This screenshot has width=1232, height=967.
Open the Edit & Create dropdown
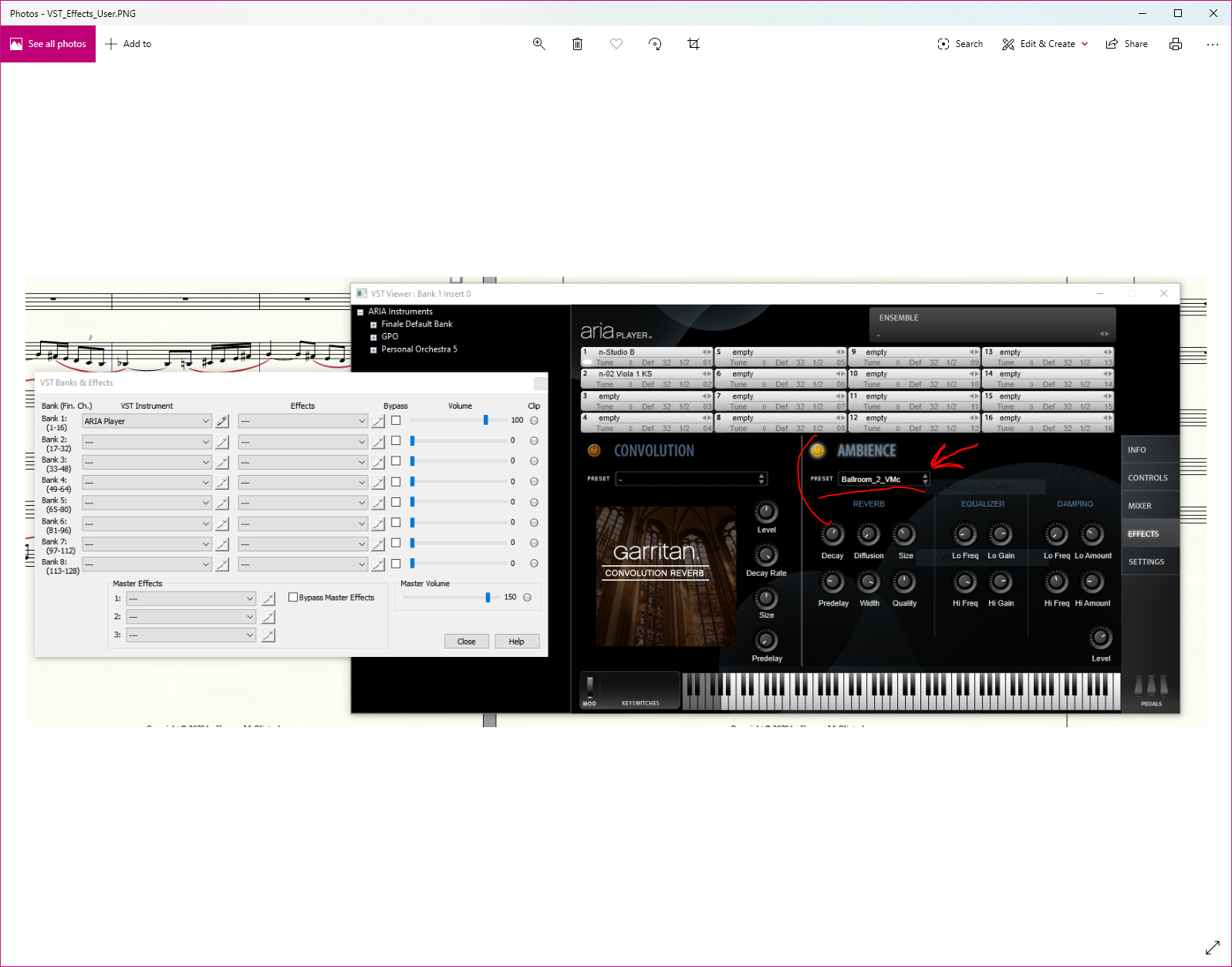(x=1045, y=44)
